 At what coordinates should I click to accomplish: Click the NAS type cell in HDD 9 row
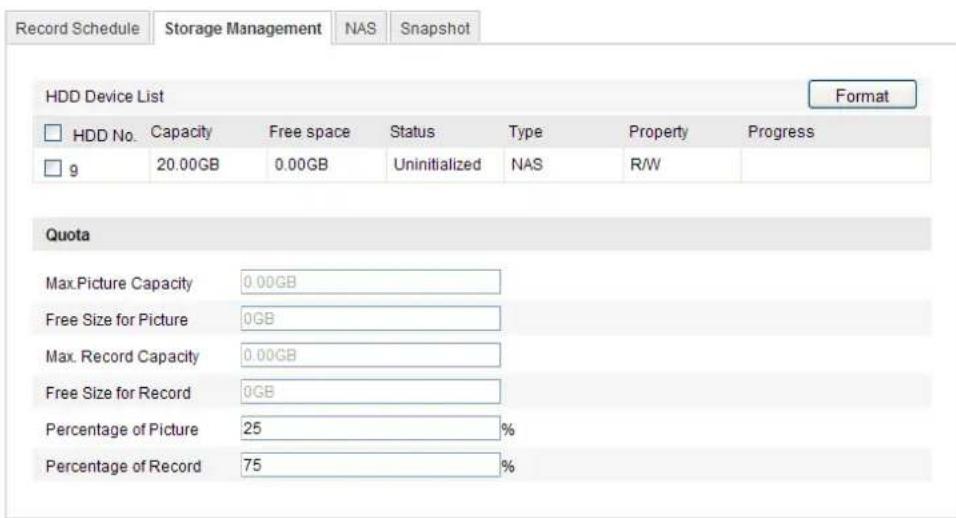click(527, 165)
